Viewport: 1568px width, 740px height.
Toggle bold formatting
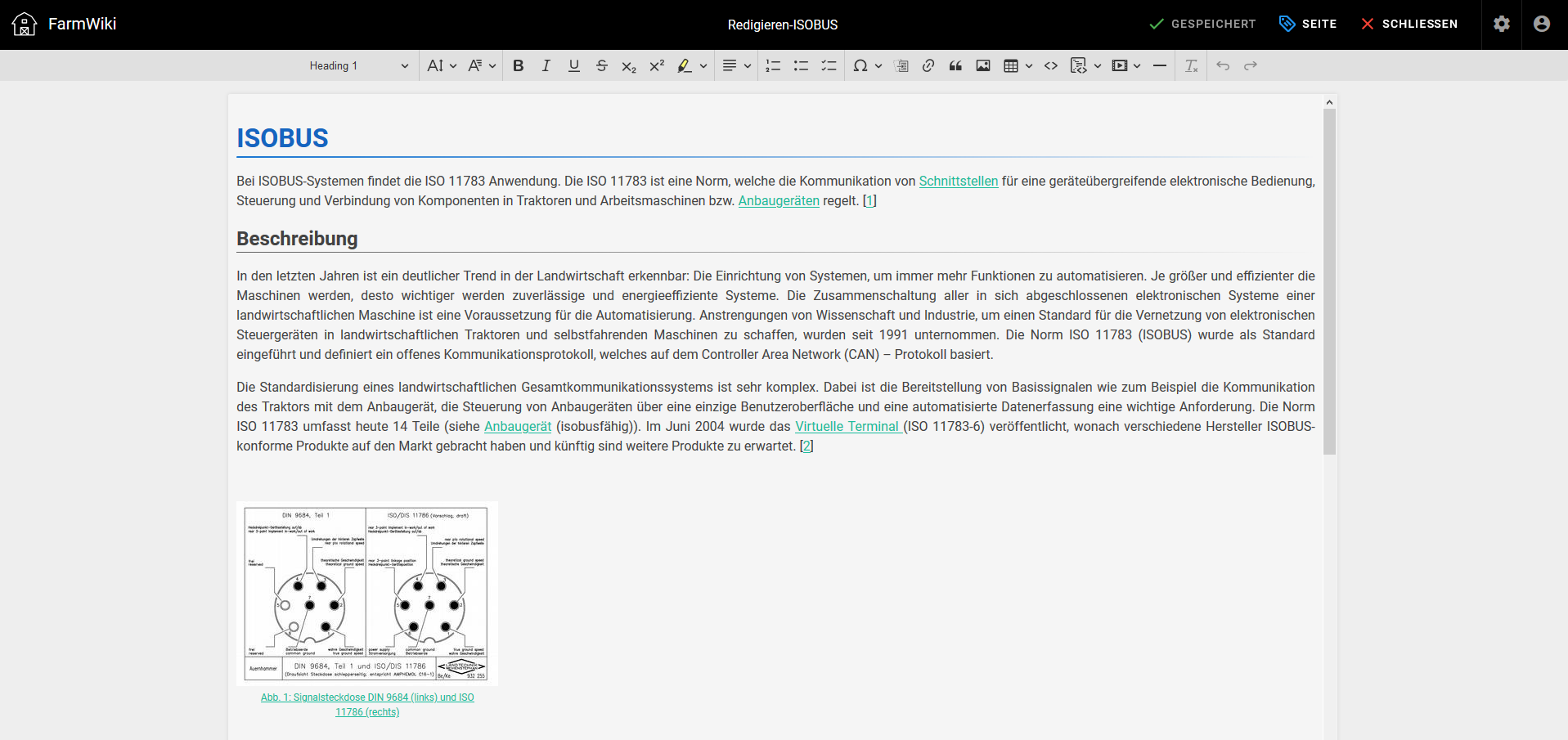(518, 66)
